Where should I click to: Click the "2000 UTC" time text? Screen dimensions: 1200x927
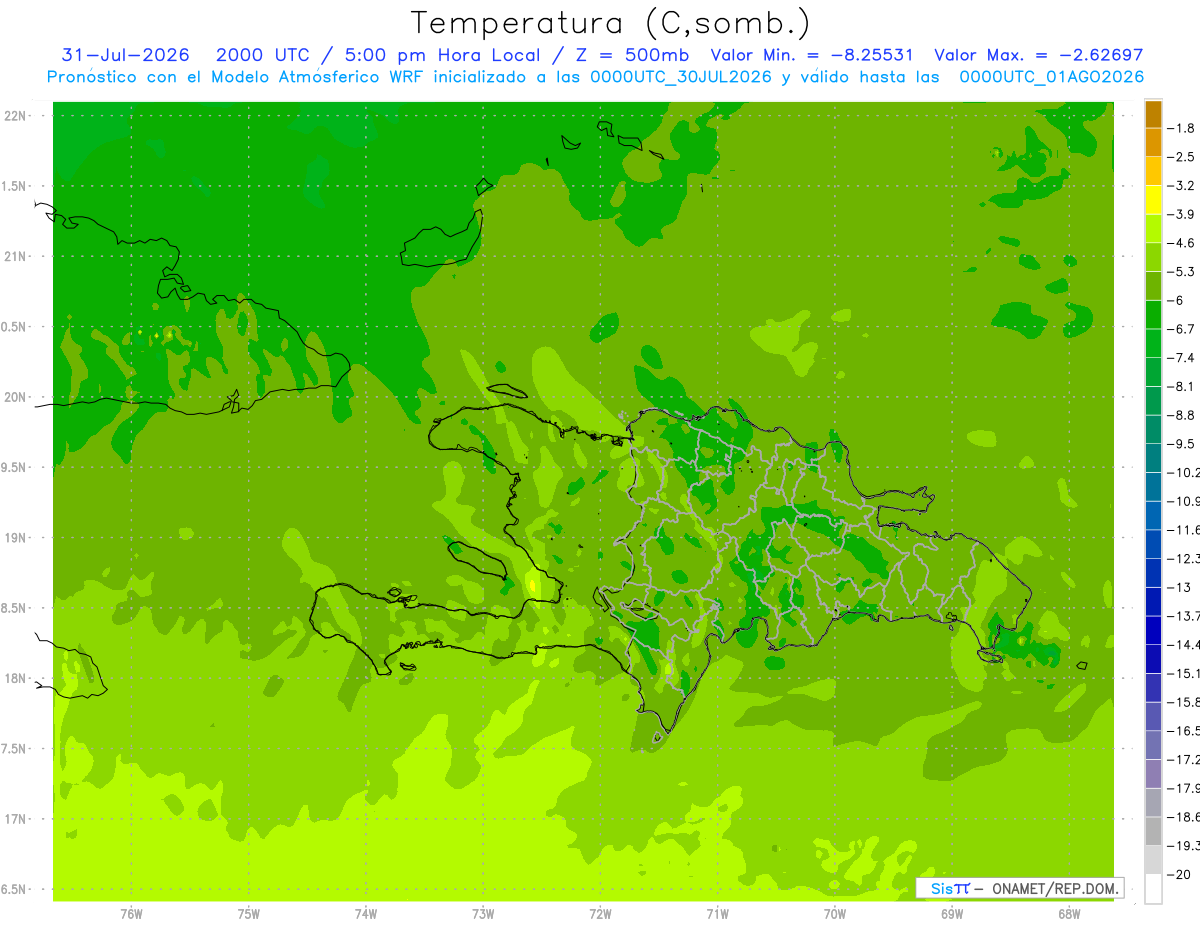click(262, 56)
